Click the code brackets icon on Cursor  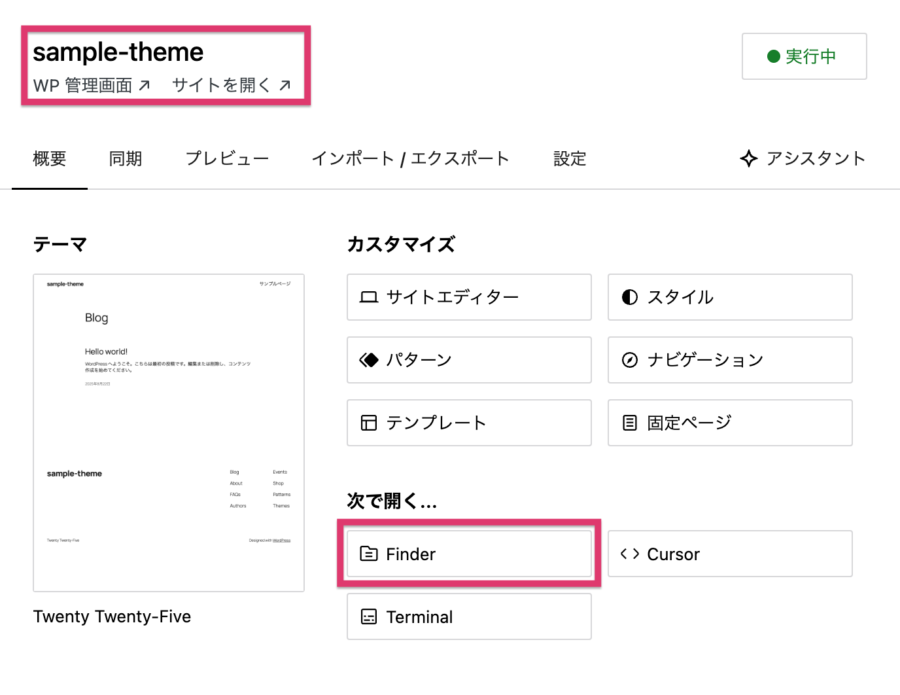pos(630,554)
